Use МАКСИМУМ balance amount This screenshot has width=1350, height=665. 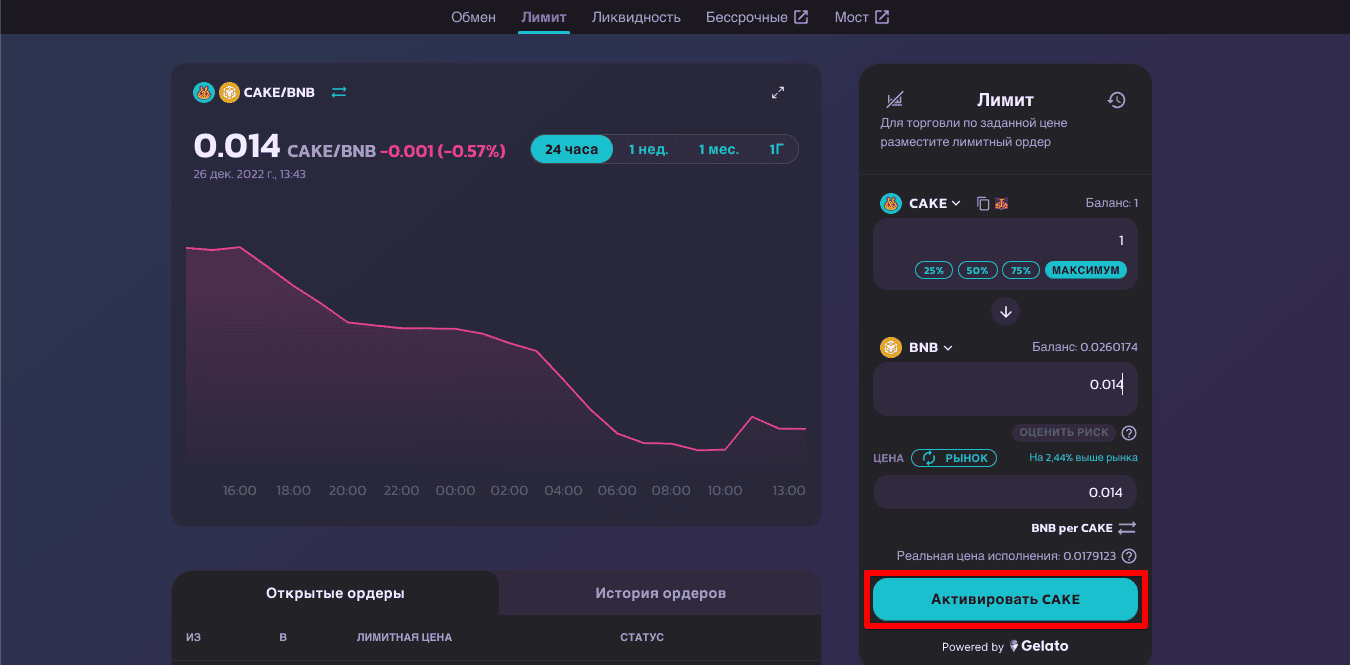(x=1086, y=270)
